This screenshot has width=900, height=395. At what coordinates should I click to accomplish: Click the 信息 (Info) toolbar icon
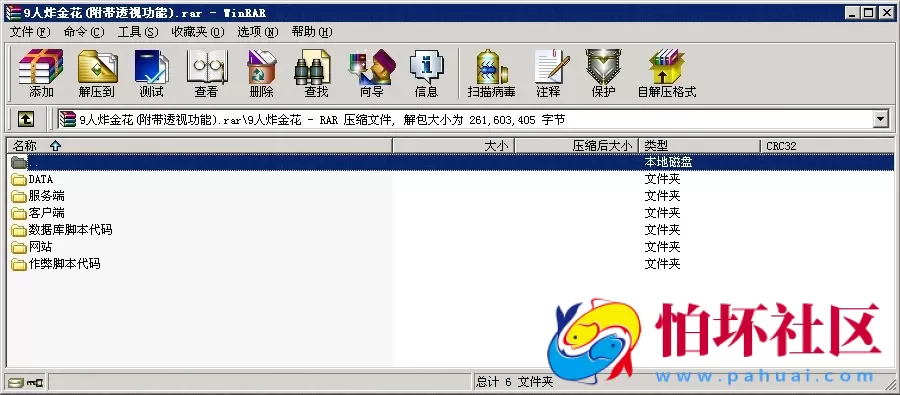[x=426, y=73]
